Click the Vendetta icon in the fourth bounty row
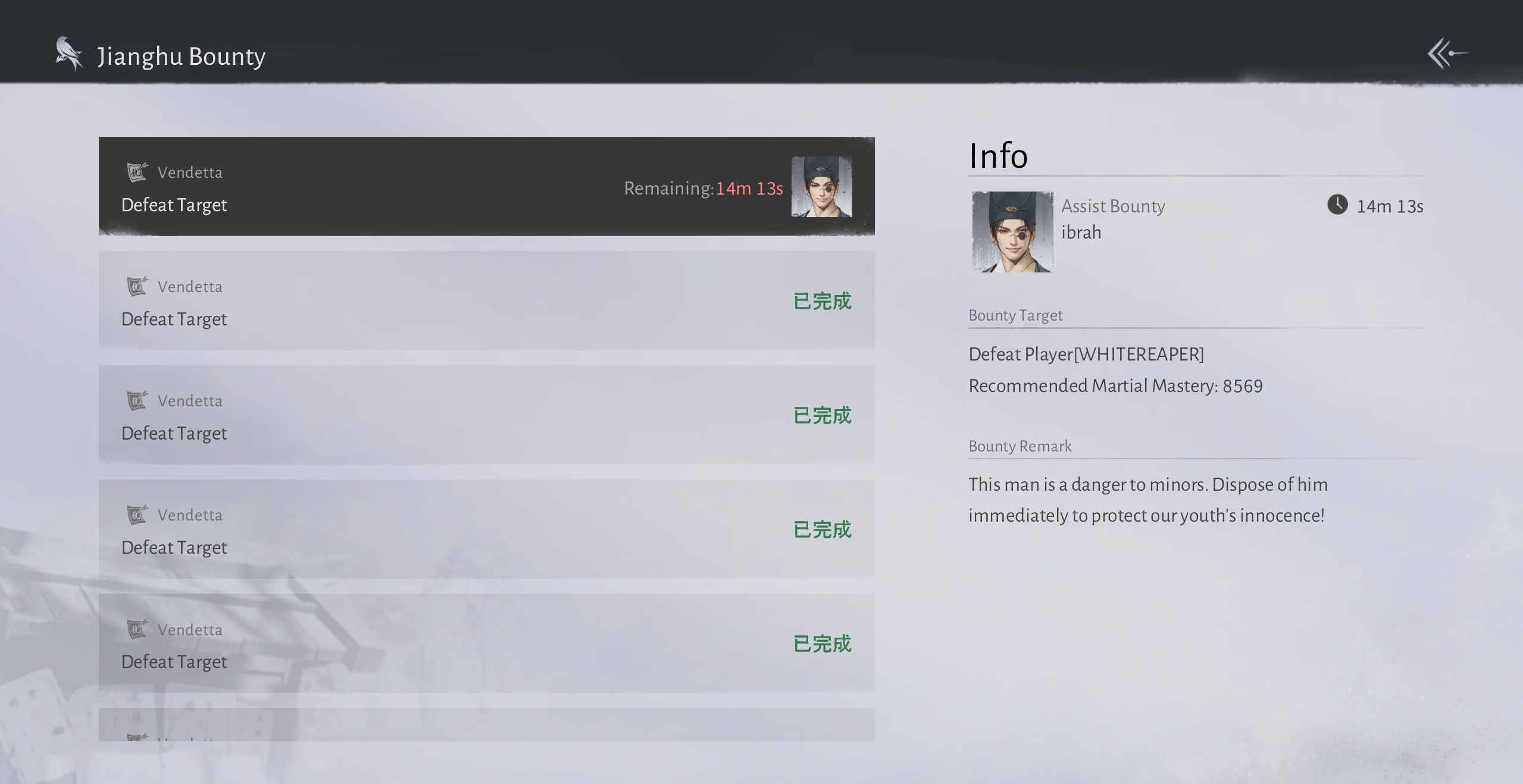 point(137,515)
